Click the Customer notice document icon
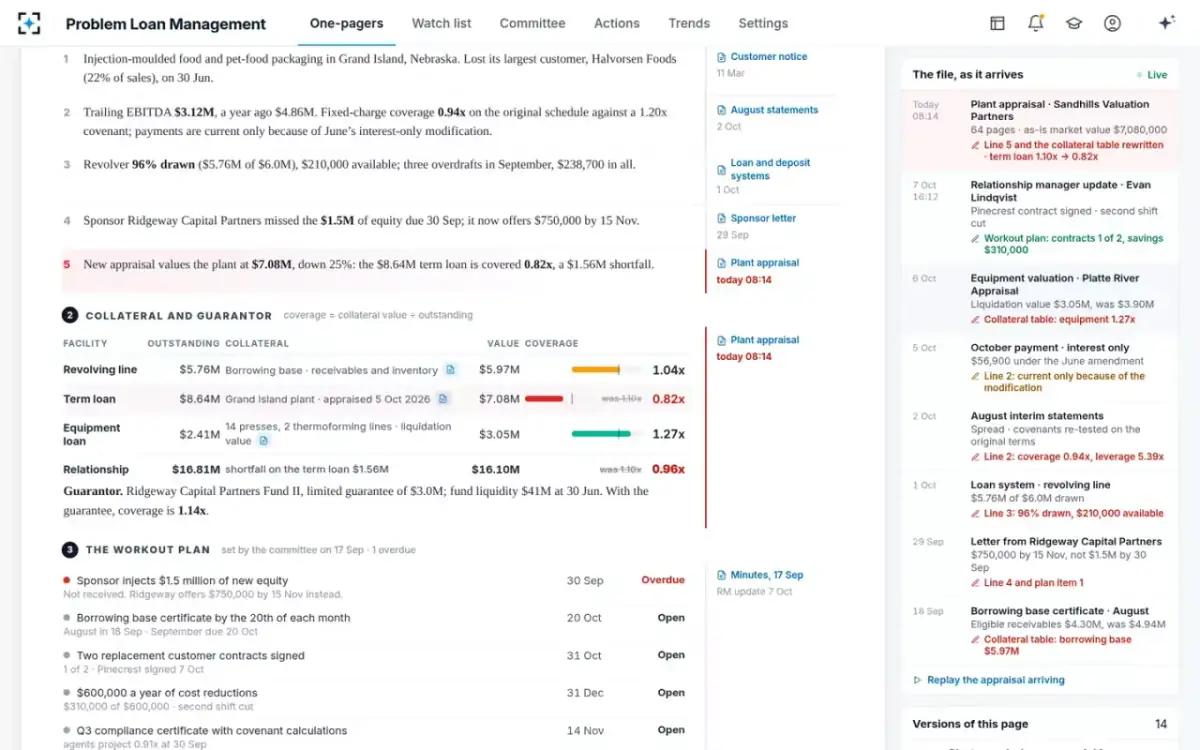The image size is (1200, 750). (722, 57)
